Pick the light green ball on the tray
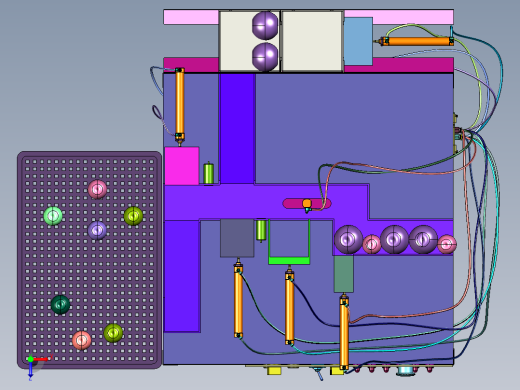This screenshot has height=390, width=520. click(53, 216)
